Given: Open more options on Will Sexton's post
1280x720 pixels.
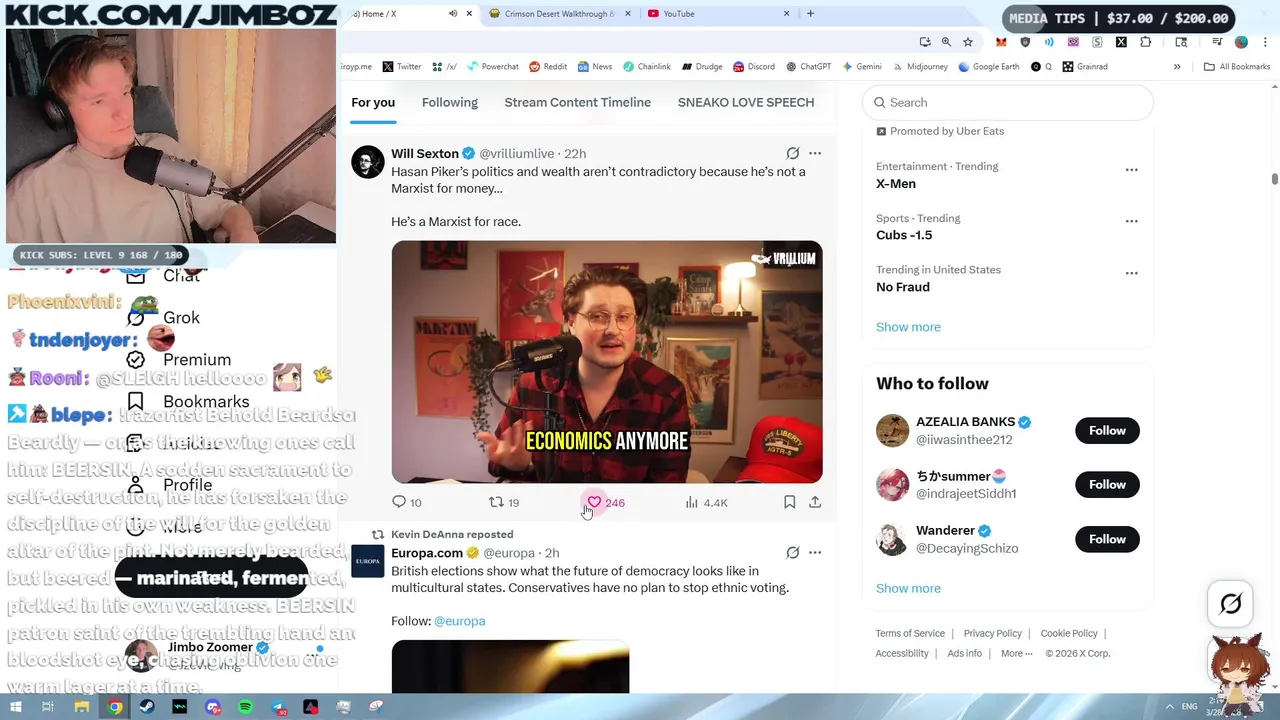Looking at the screenshot, I should click(815, 153).
